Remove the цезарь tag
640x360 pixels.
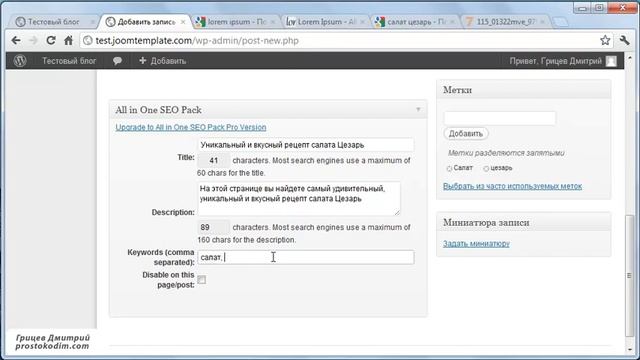pos(486,168)
